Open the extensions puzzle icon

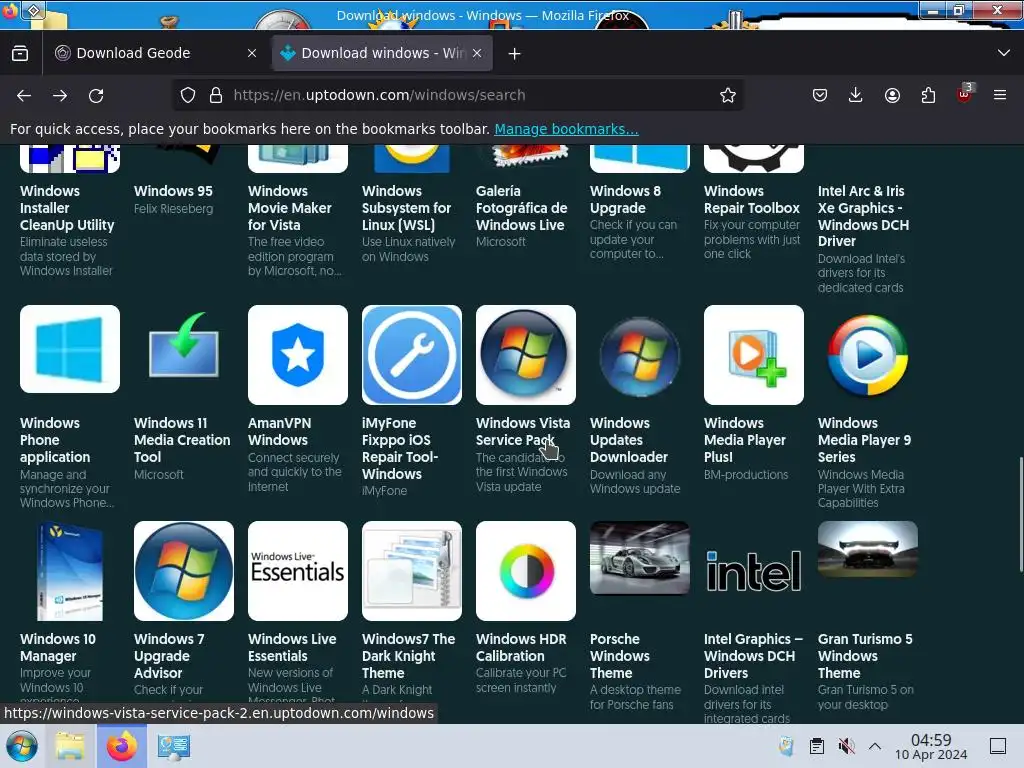[928, 95]
